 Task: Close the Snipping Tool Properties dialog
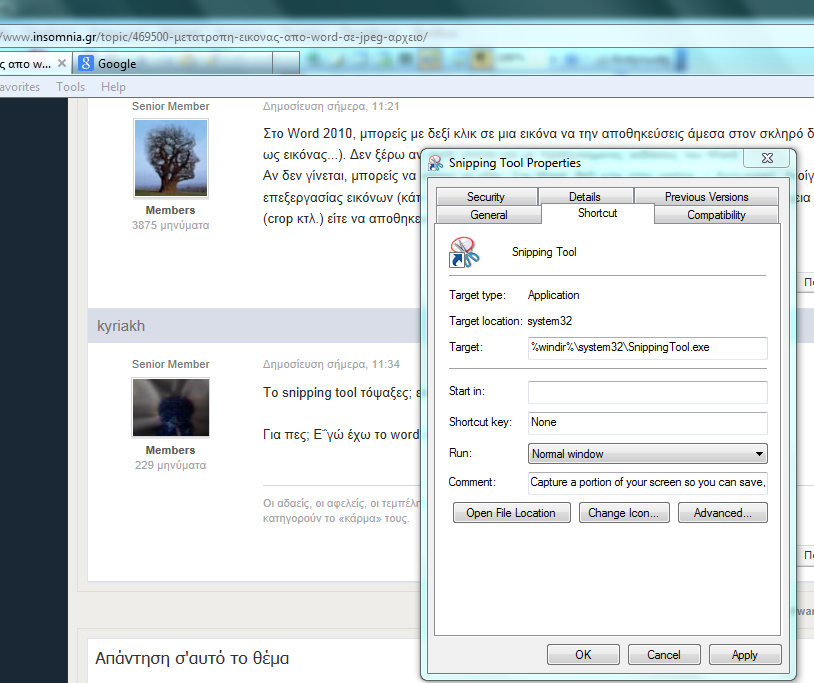tap(767, 158)
